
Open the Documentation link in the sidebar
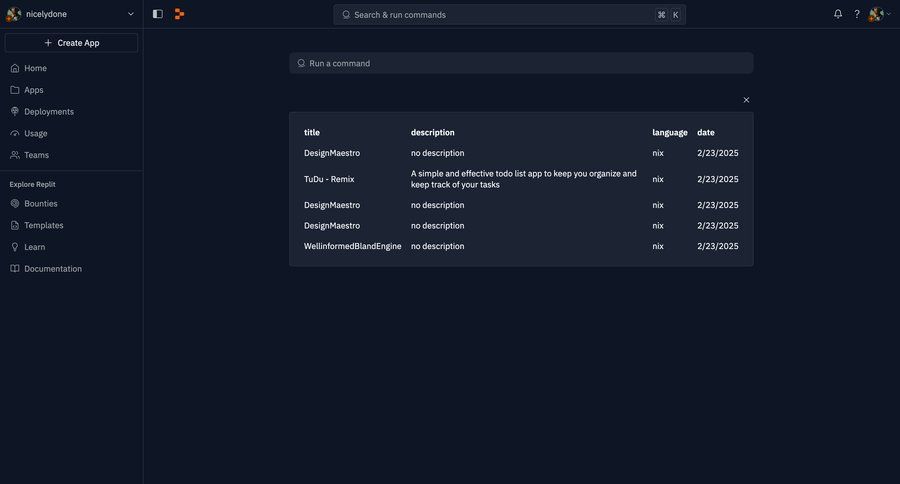click(x=52, y=269)
